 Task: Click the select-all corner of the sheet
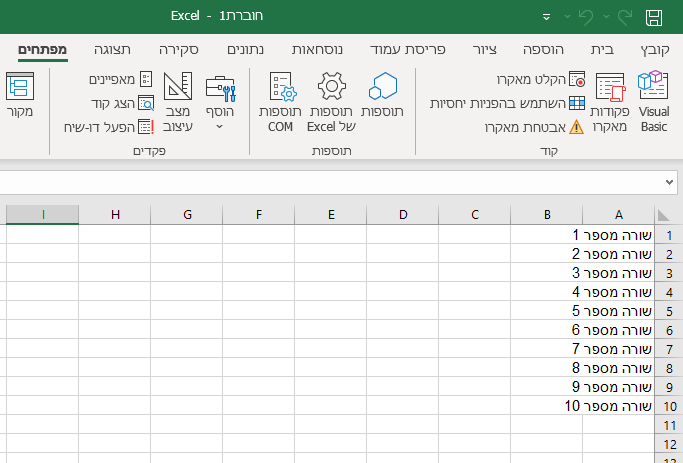[663, 215]
